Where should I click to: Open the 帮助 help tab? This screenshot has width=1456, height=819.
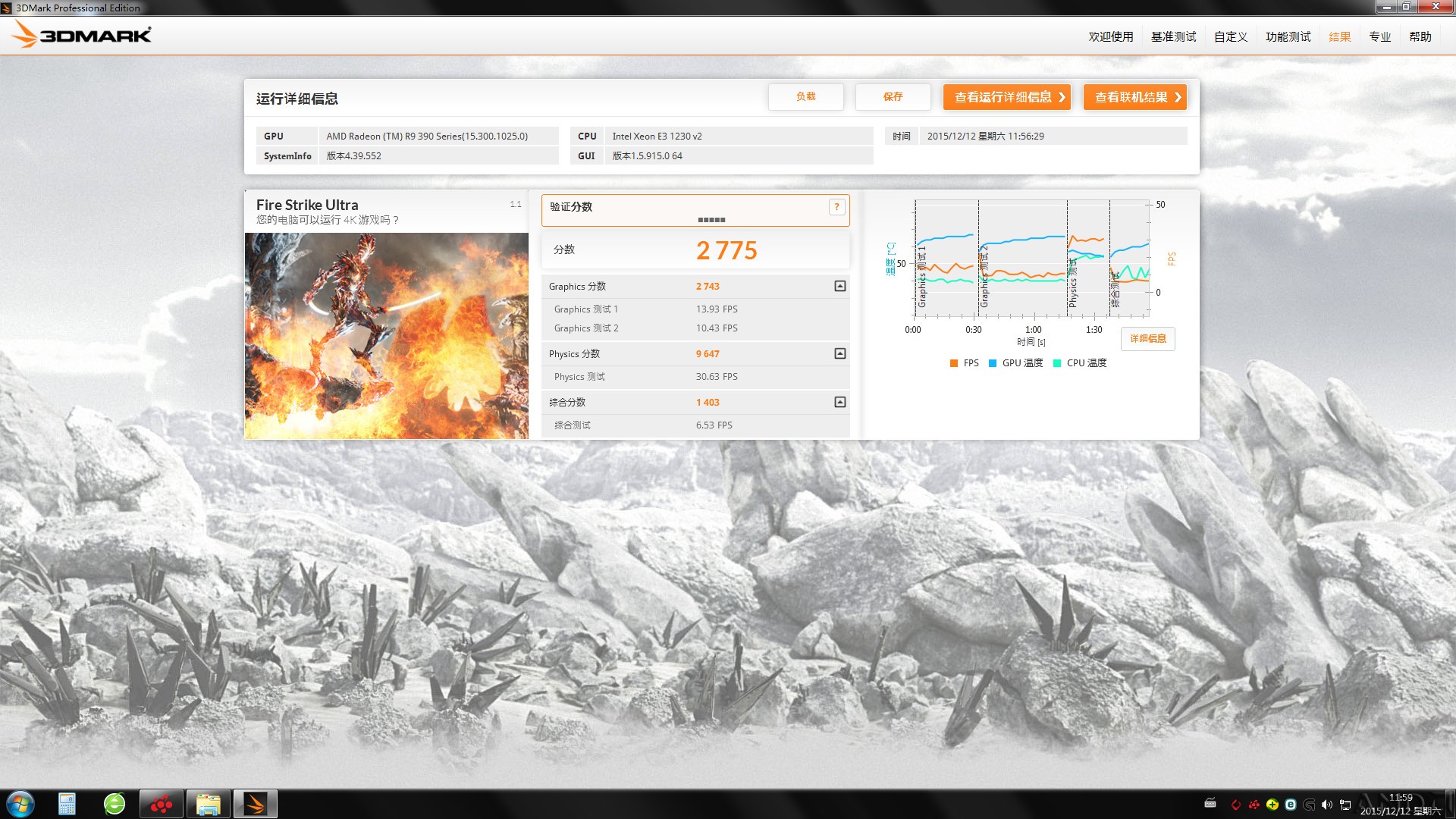click(x=1420, y=36)
